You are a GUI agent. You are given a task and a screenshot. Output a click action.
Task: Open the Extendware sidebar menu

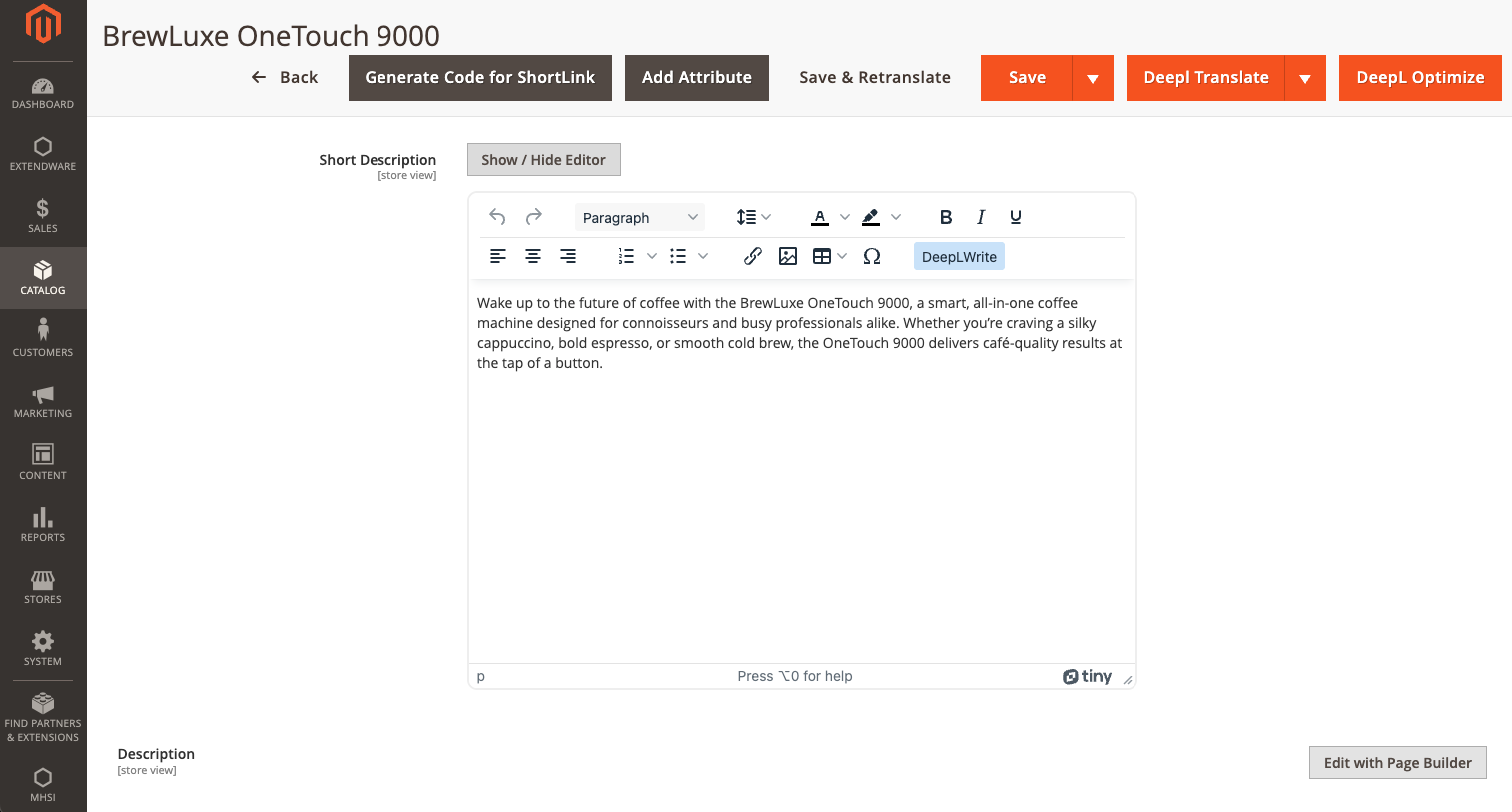click(43, 155)
